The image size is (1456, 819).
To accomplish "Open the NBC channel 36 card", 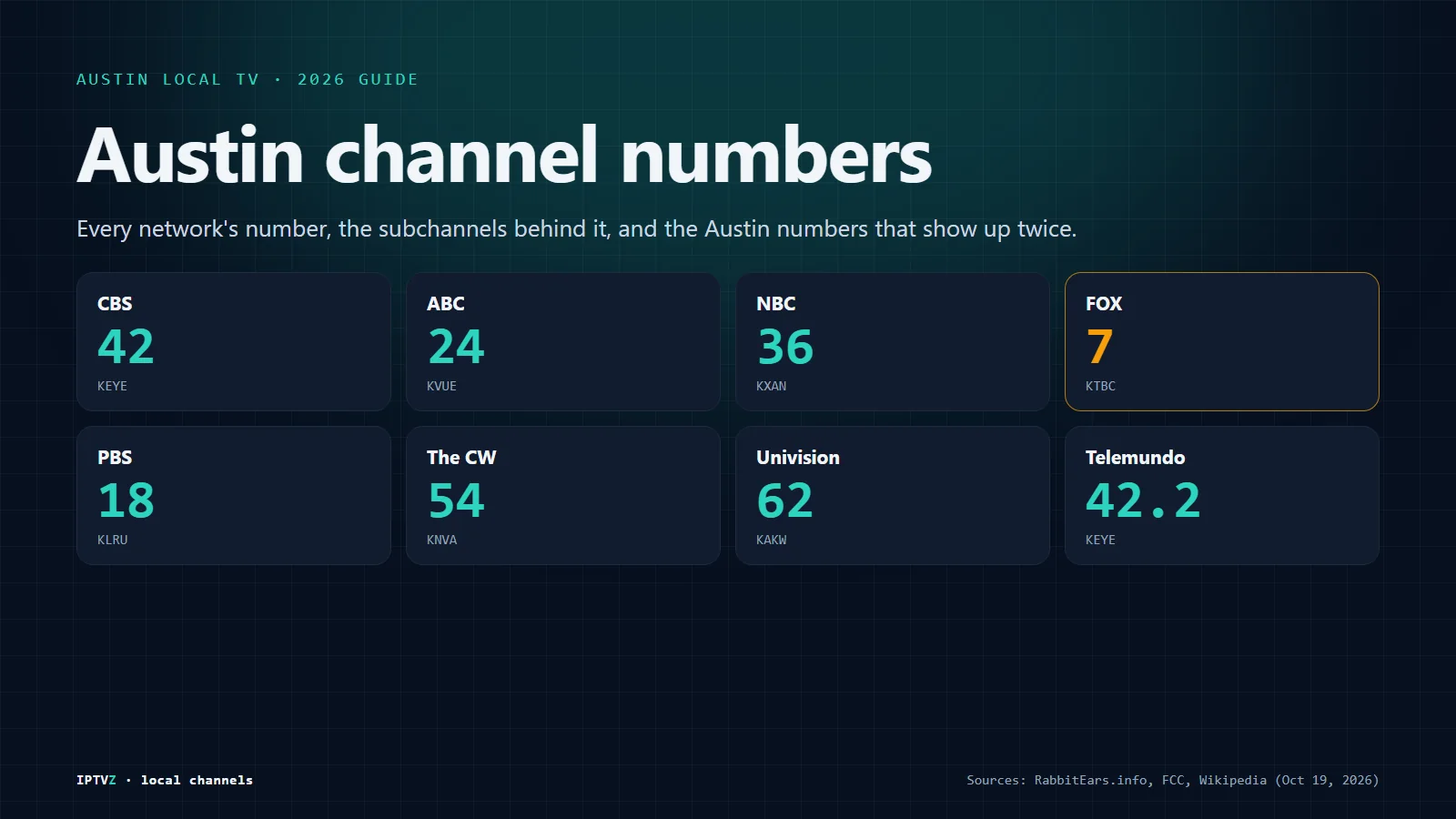I will (893, 341).
